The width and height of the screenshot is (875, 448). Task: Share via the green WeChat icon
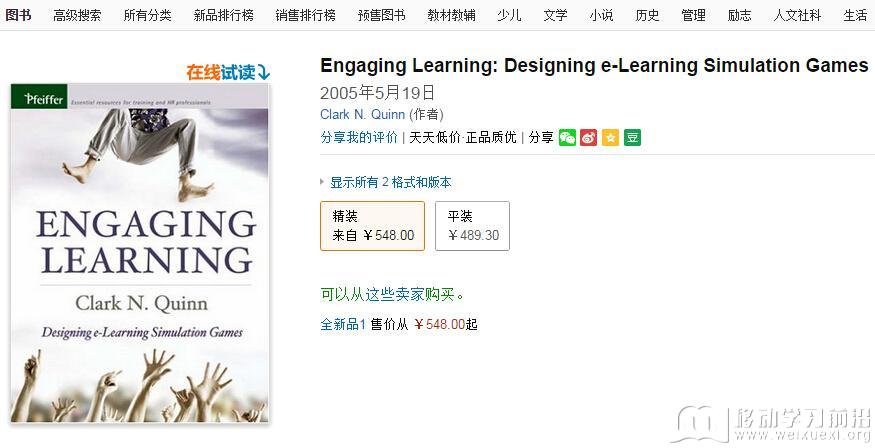pos(567,137)
